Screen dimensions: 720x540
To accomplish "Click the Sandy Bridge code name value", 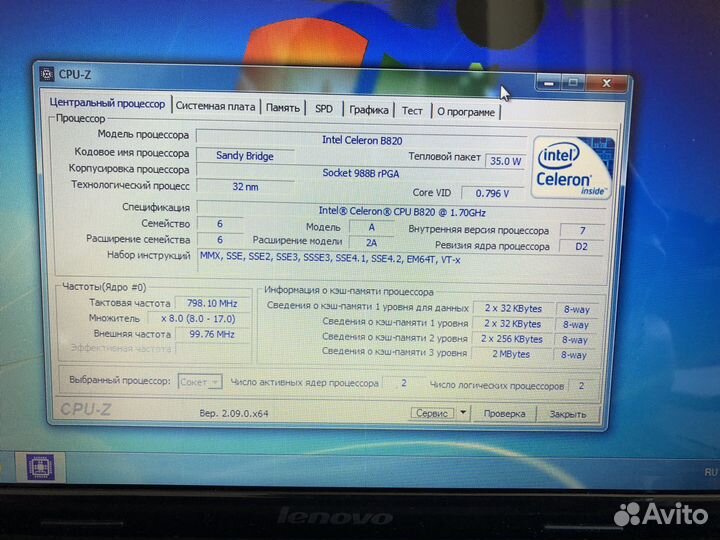I will click(x=245, y=156).
